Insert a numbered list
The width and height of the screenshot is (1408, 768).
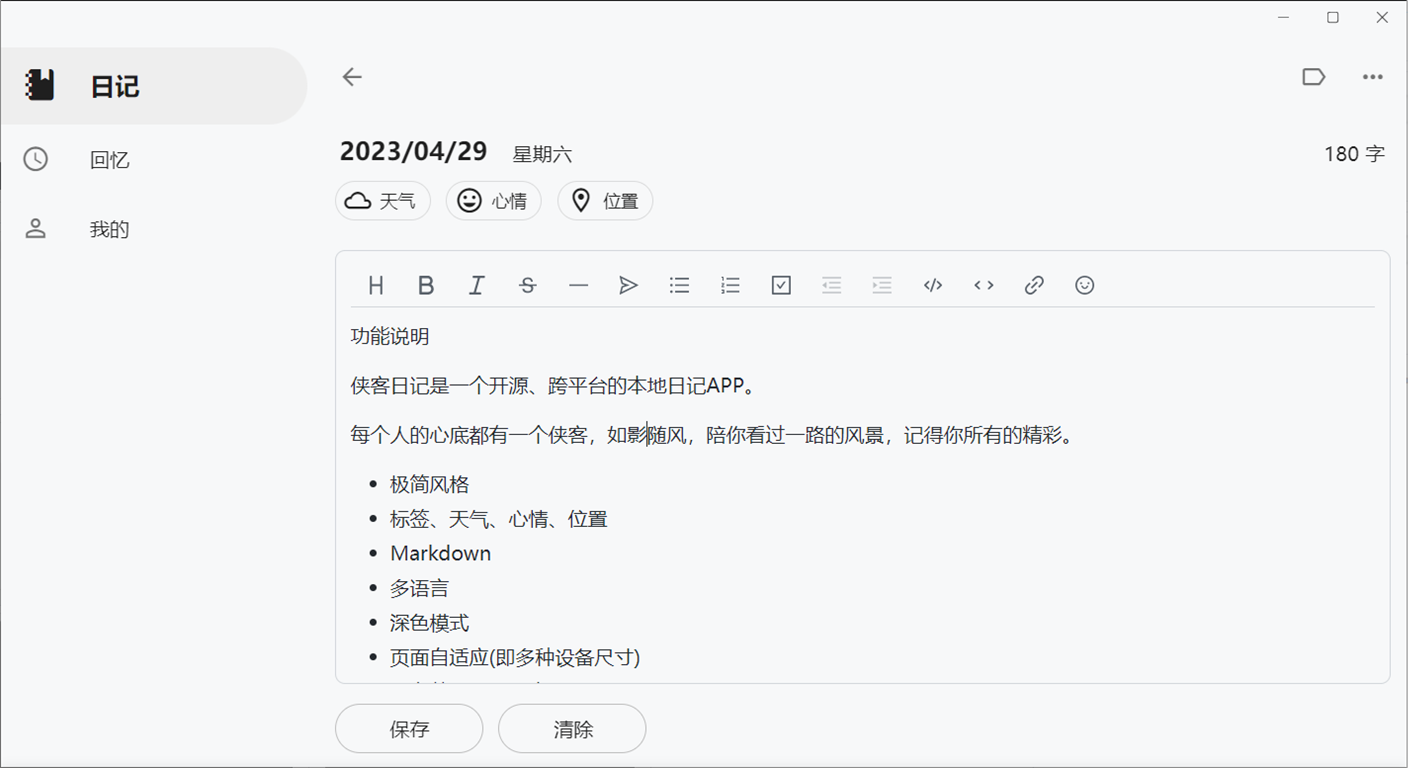[x=730, y=285]
